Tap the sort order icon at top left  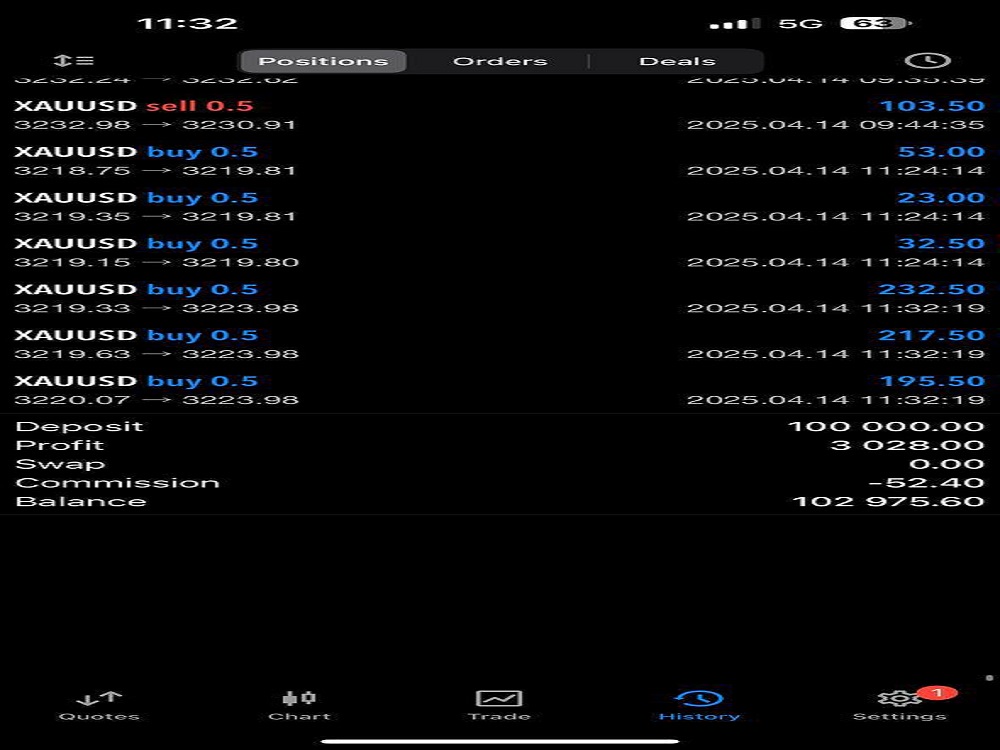[73, 61]
